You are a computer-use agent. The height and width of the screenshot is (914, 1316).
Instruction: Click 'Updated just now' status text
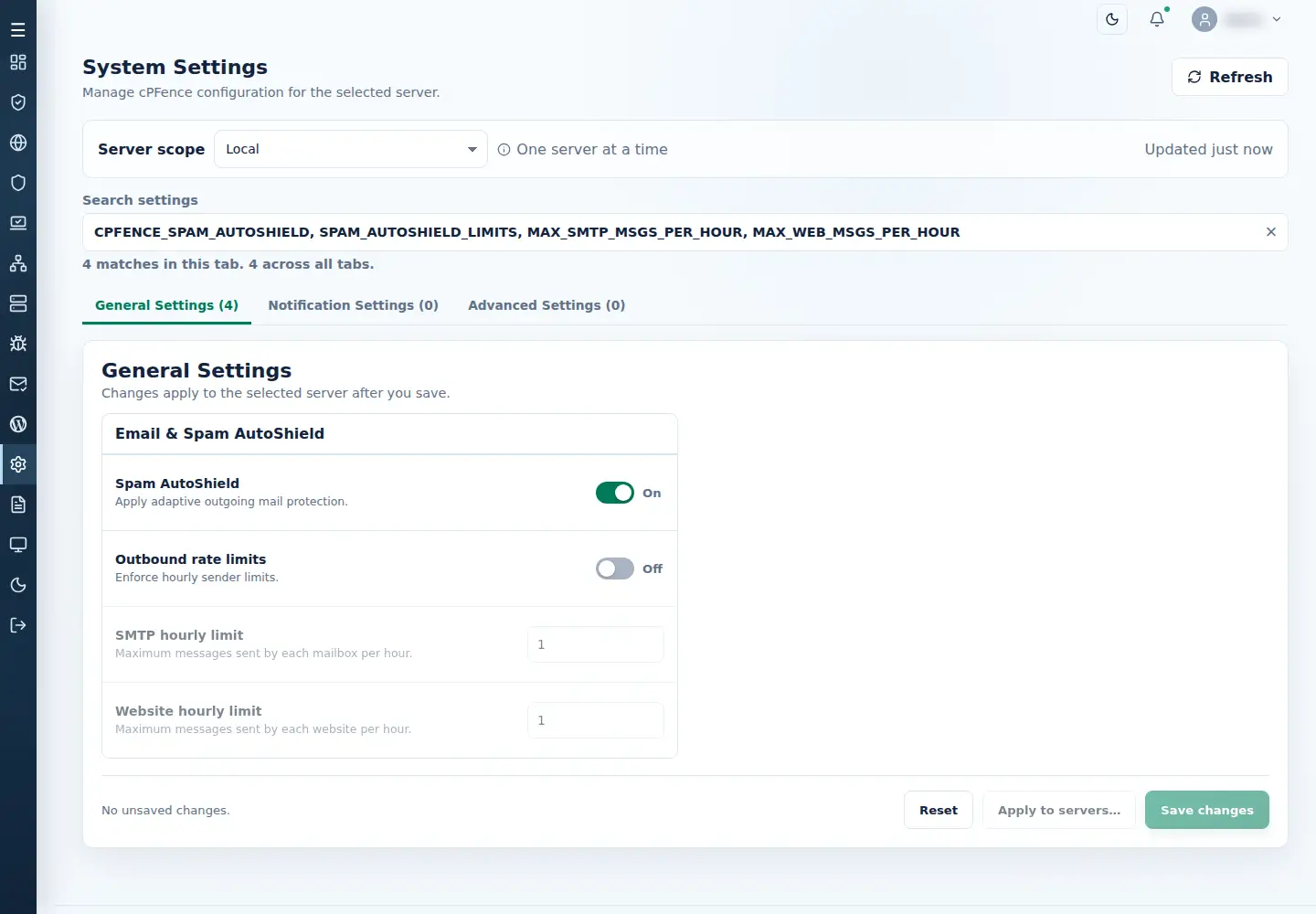[x=1208, y=149]
